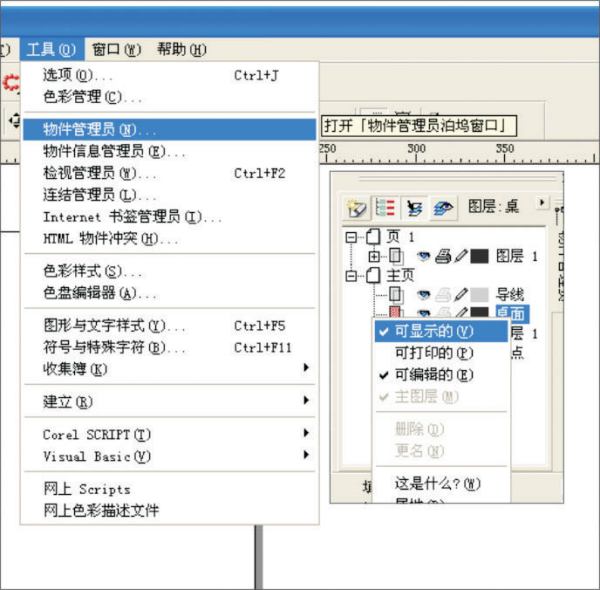
Task: Open the 帮助(H) menu
Action: 182,49
